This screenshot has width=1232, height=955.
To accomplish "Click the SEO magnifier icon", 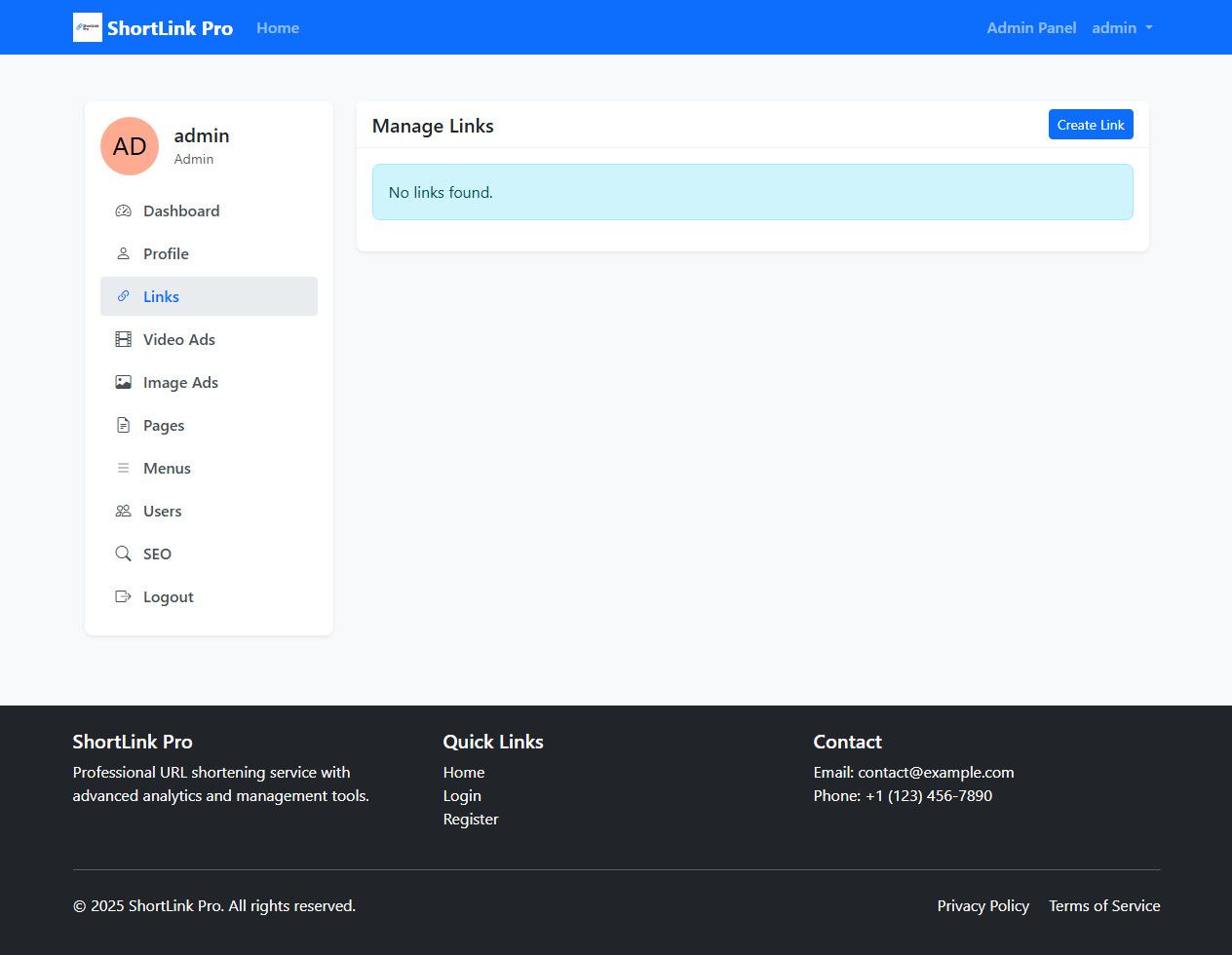I will [x=123, y=554].
